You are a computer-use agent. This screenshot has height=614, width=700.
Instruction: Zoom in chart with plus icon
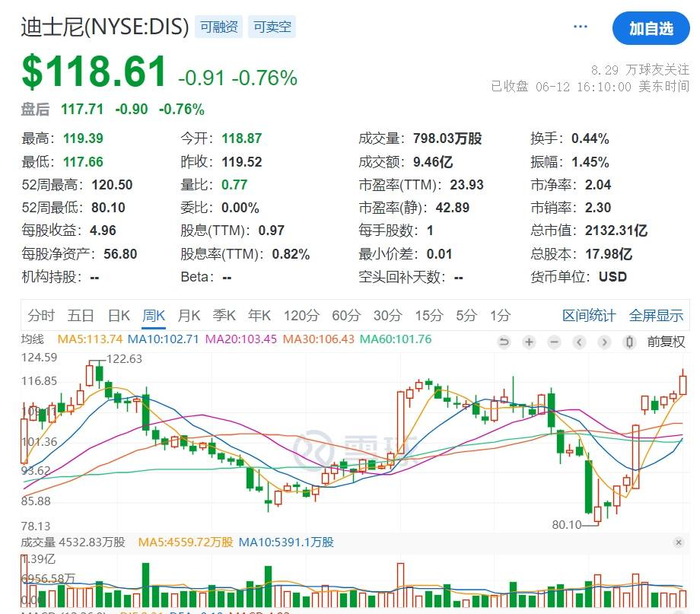pos(529,342)
